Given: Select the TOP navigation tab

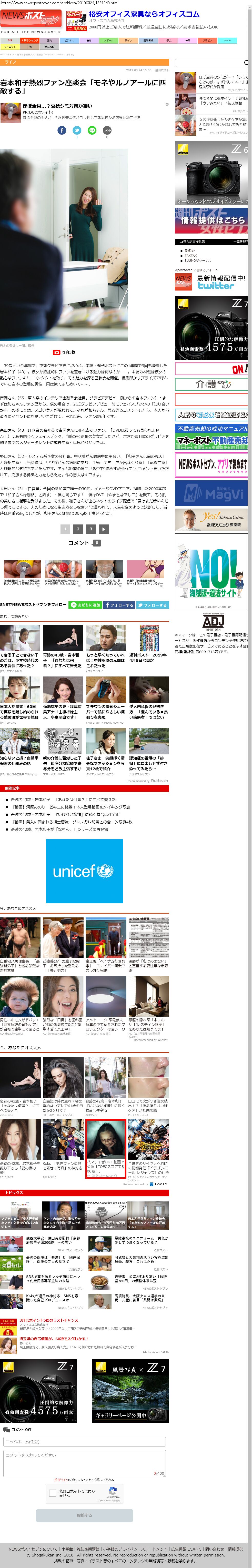Looking at the screenshot, I should tap(10, 40).
